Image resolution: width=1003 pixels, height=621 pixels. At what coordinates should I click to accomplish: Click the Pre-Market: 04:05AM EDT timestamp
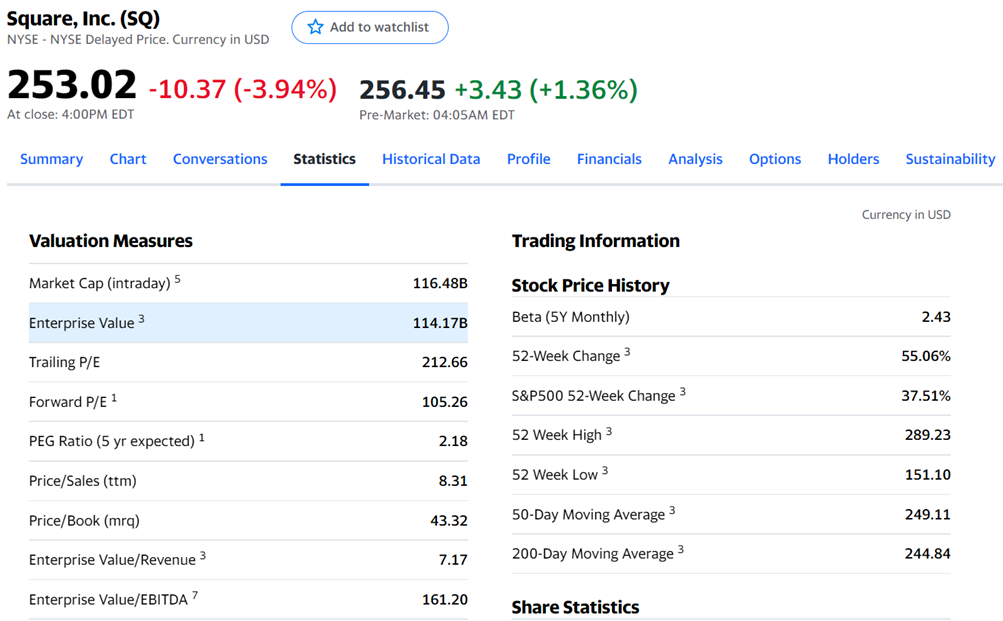click(437, 115)
